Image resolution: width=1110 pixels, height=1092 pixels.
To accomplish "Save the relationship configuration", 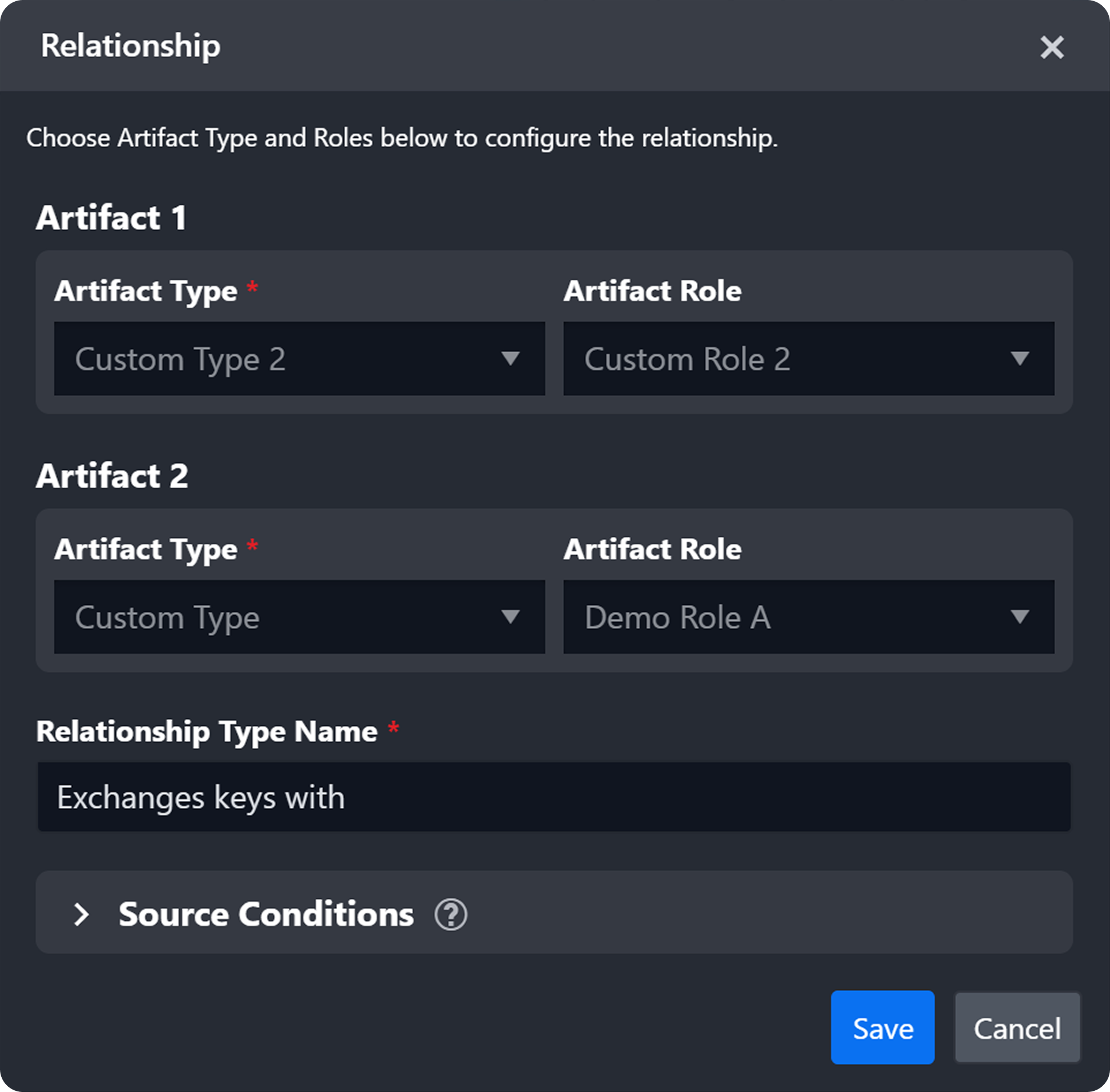I will click(882, 1027).
